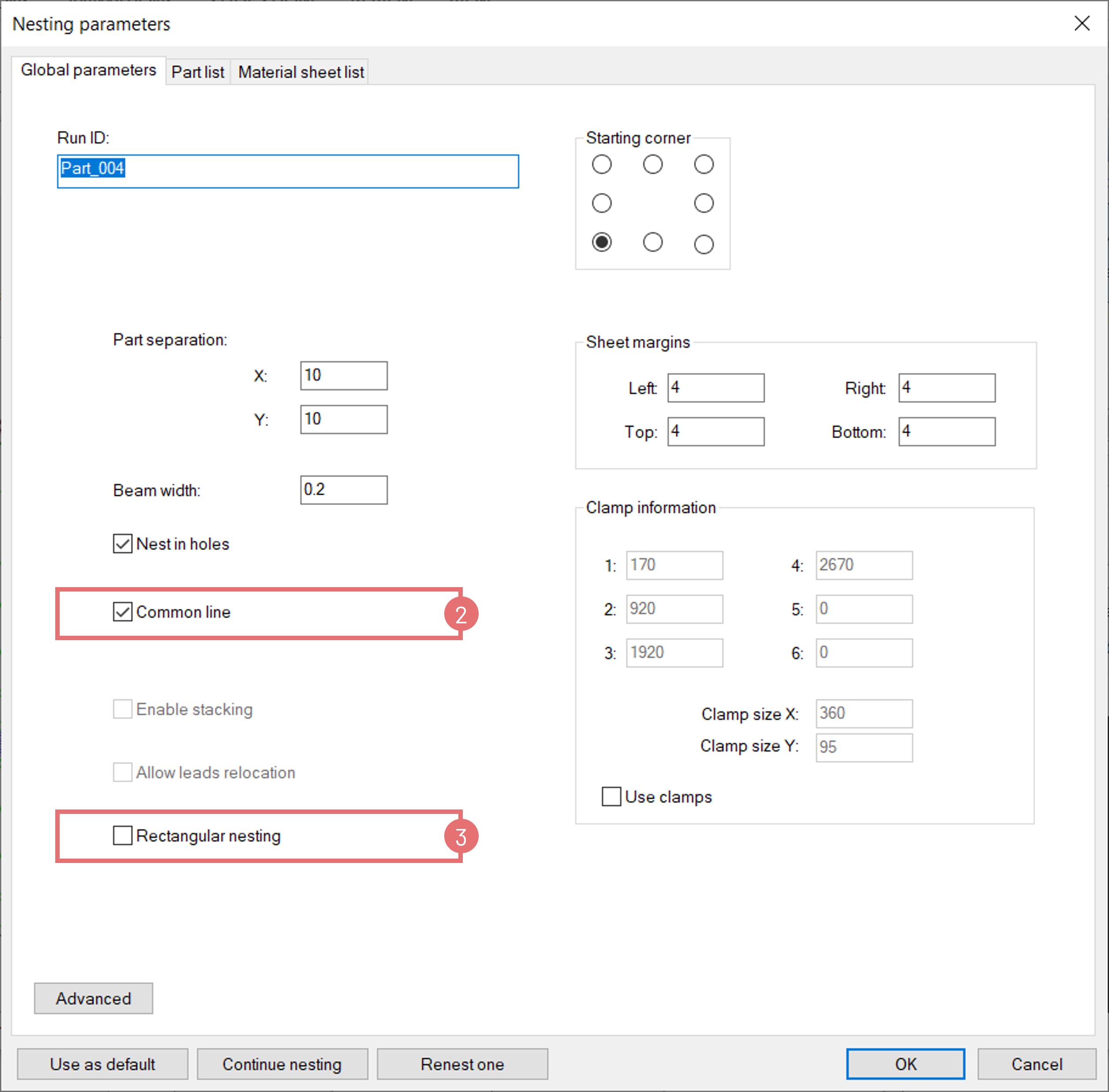The image size is (1109, 1092).
Task: Toggle the Common line checkbox
Action: coord(123,612)
